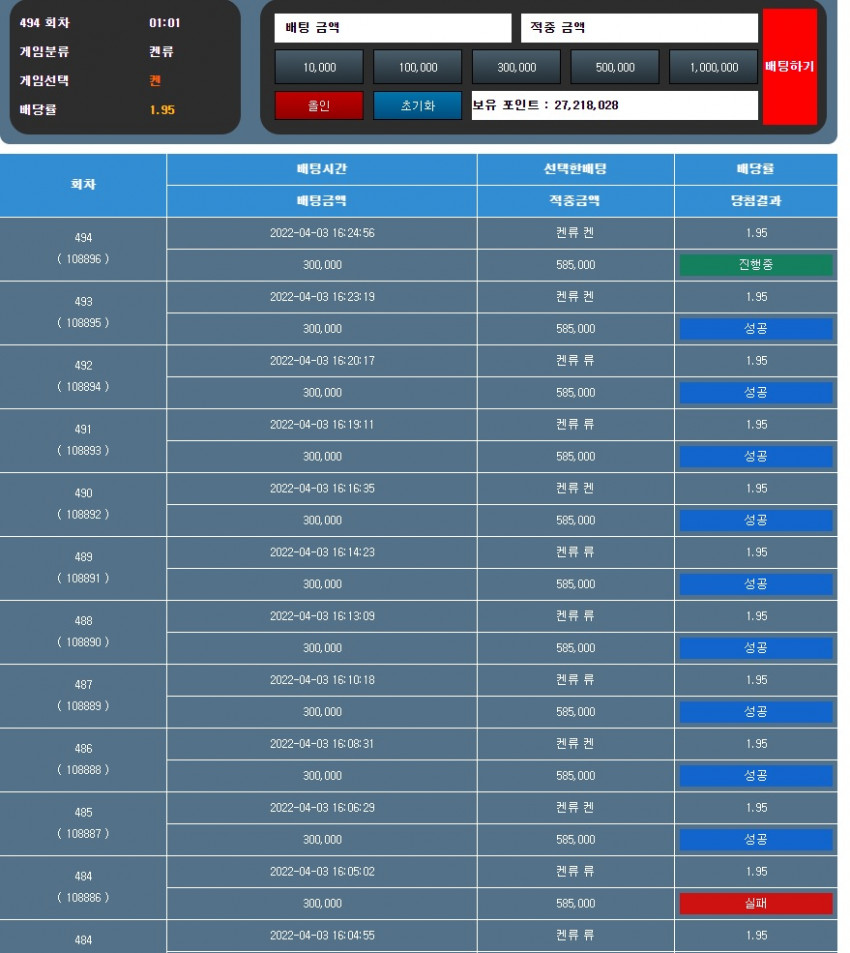This screenshot has width=850, height=953.
Task: Add 1,000,000 using the quick amount button
Action: pyautogui.click(x=713, y=67)
